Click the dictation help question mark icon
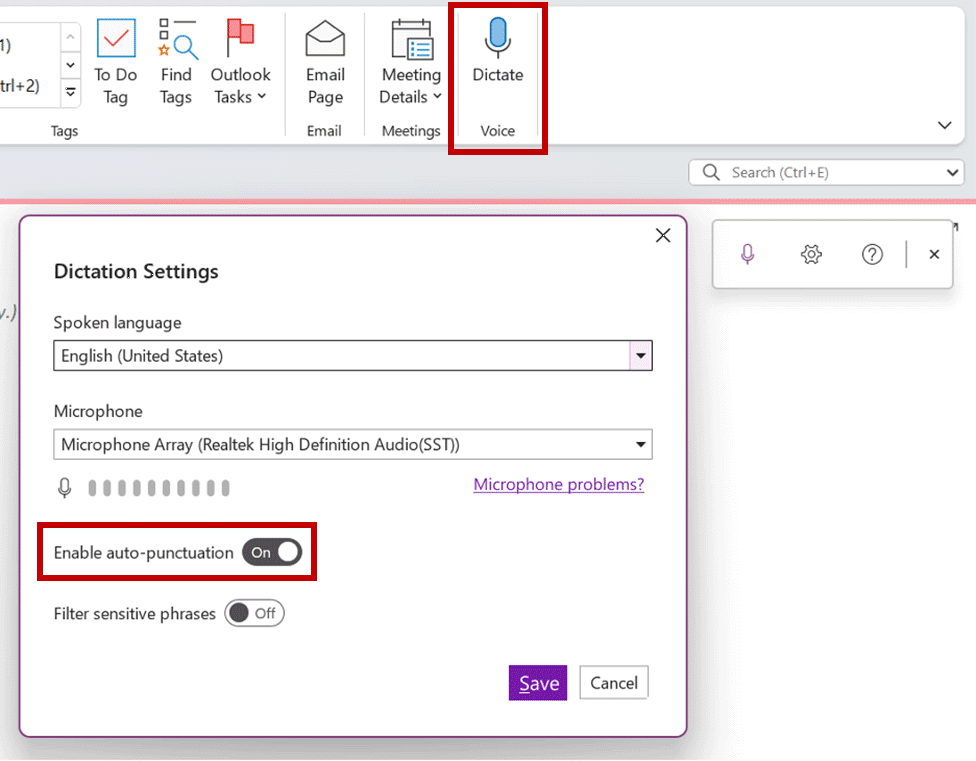 point(872,254)
